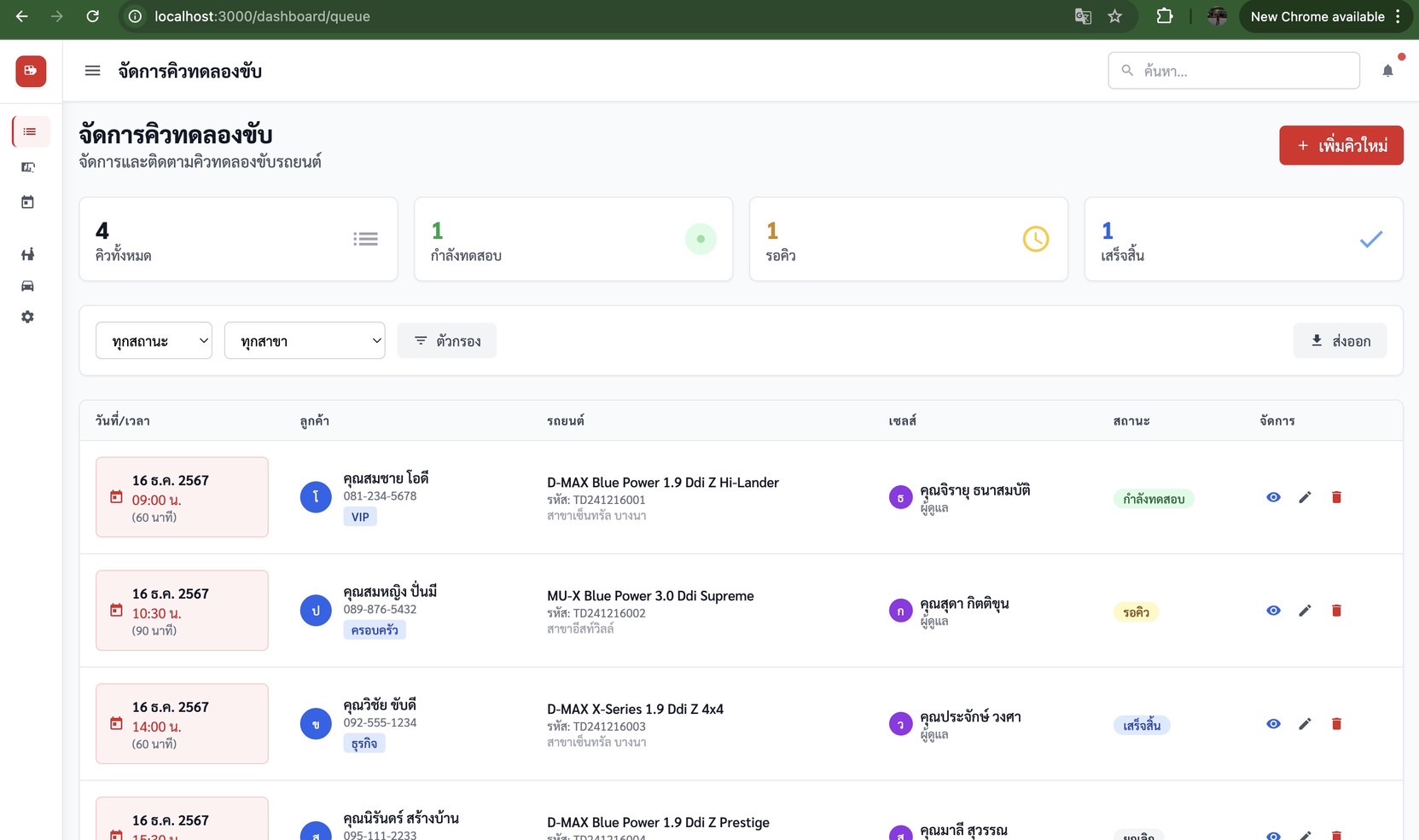Click the ค้นหา search field

tap(1234, 71)
